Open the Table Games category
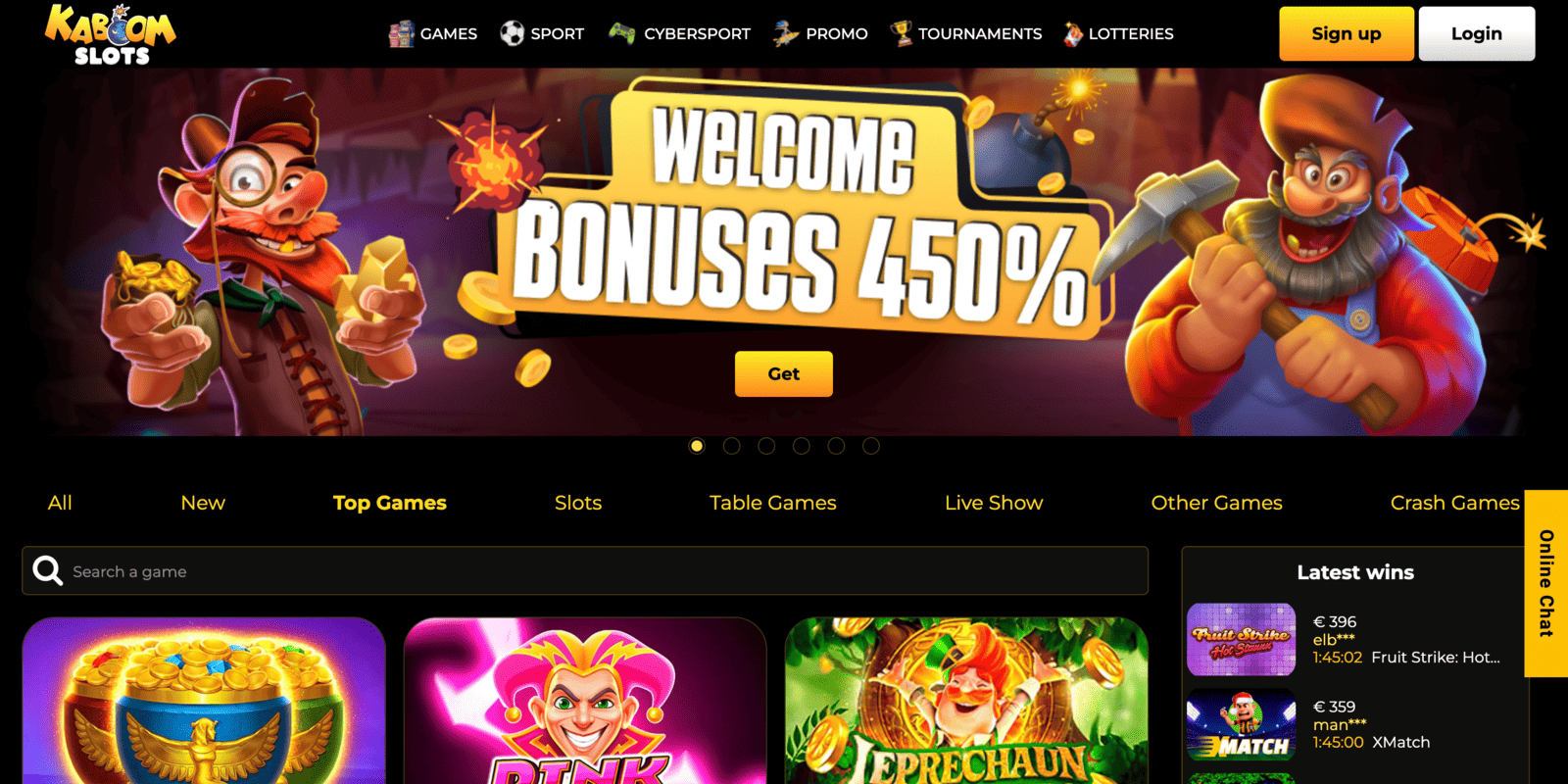Image resolution: width=1568 pixels, height=784 pixels. click(x=772, y=503)
